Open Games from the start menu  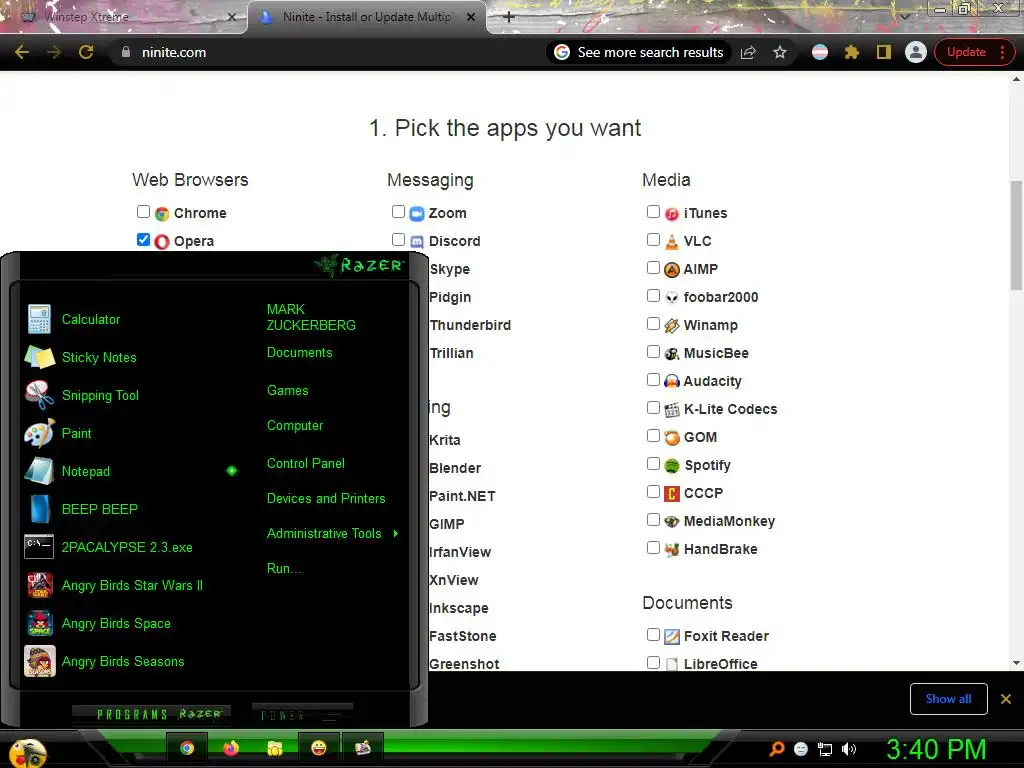pos(287,391)
